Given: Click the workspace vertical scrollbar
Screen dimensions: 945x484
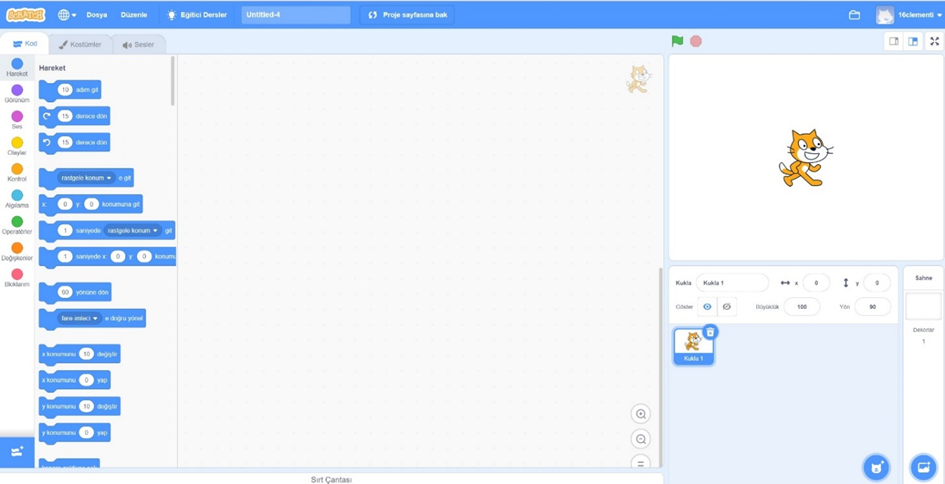Looking at the screenshot, I should click(x=661, y=368).
